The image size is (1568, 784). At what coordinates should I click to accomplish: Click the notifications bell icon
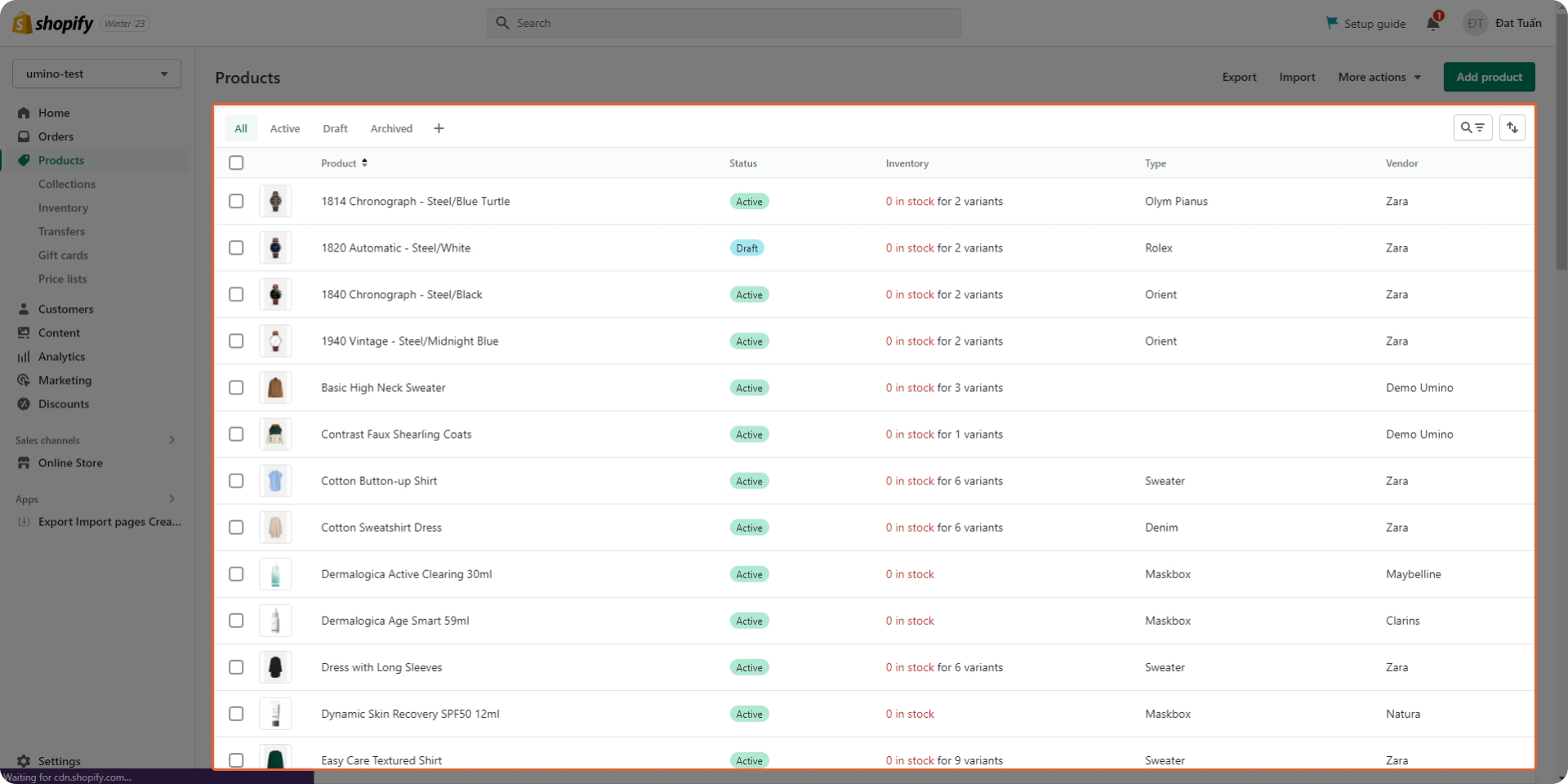pyautogui.click(x=1432, y=23)
